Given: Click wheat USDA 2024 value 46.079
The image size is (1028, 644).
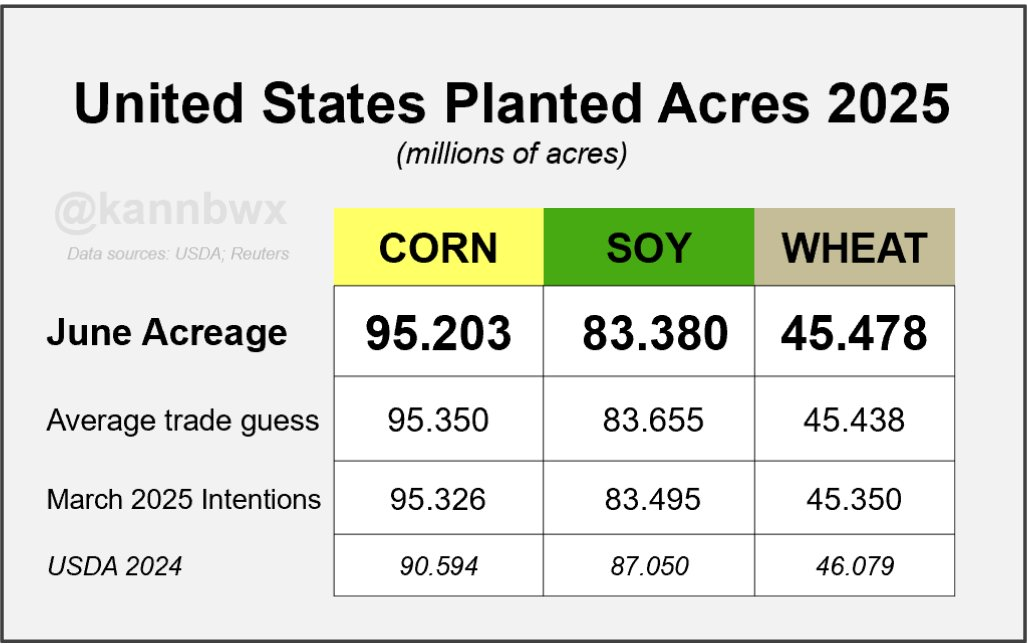Looking at the screenshot, I should click(x=855, y=566).
